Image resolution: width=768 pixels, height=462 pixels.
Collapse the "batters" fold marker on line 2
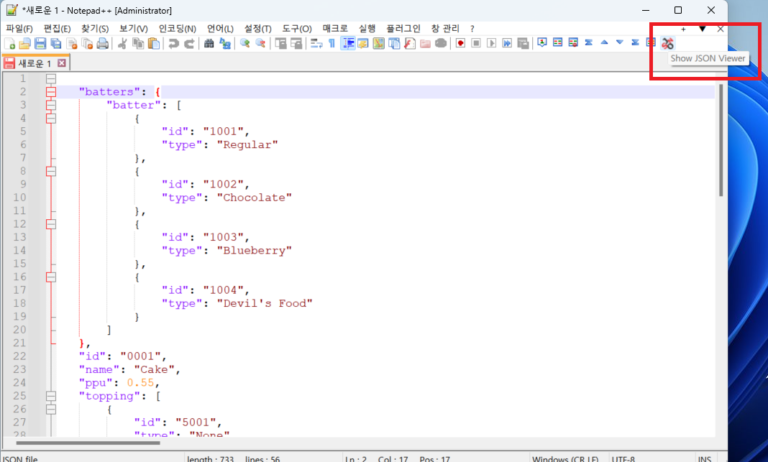[x=51, y=92]
